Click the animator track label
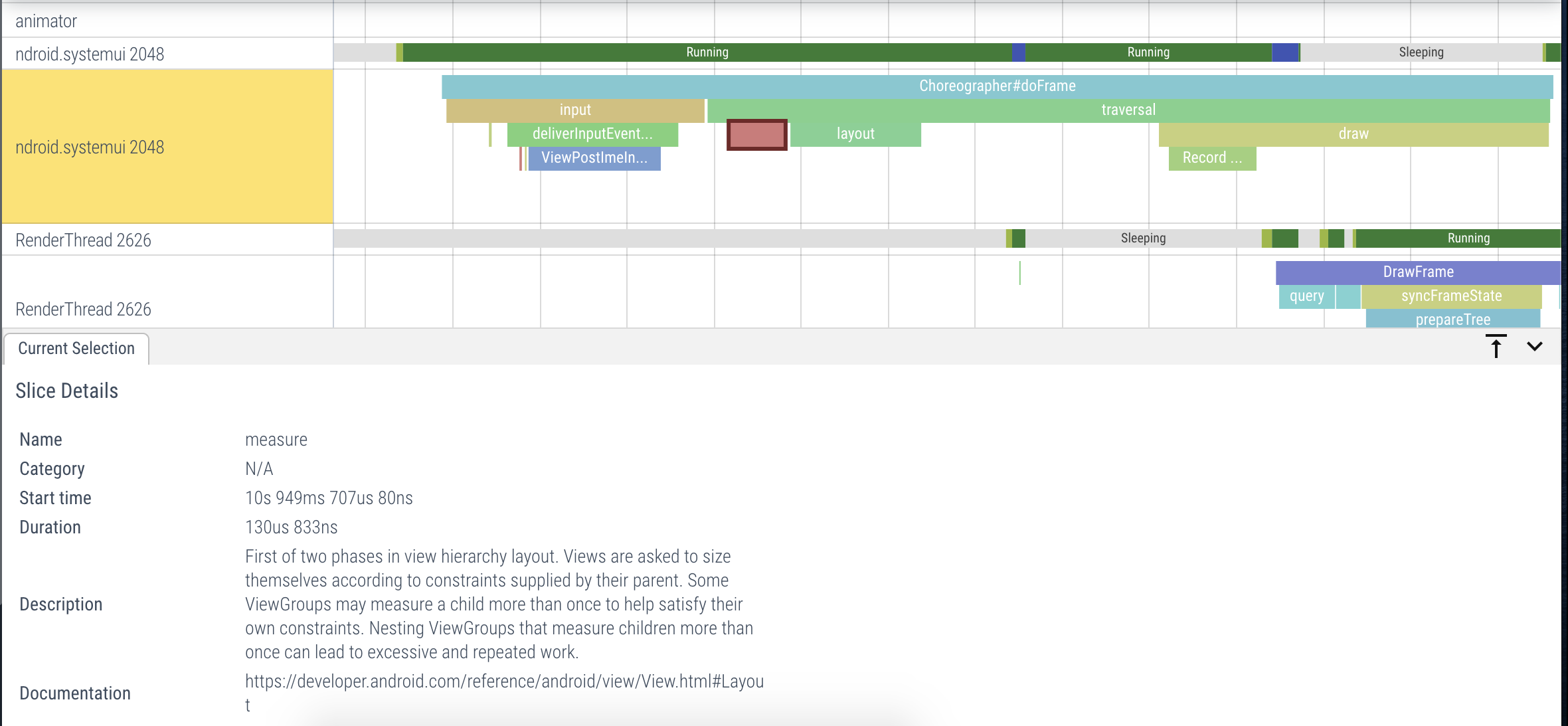1568x726 pixels. (x=46, y=21)
